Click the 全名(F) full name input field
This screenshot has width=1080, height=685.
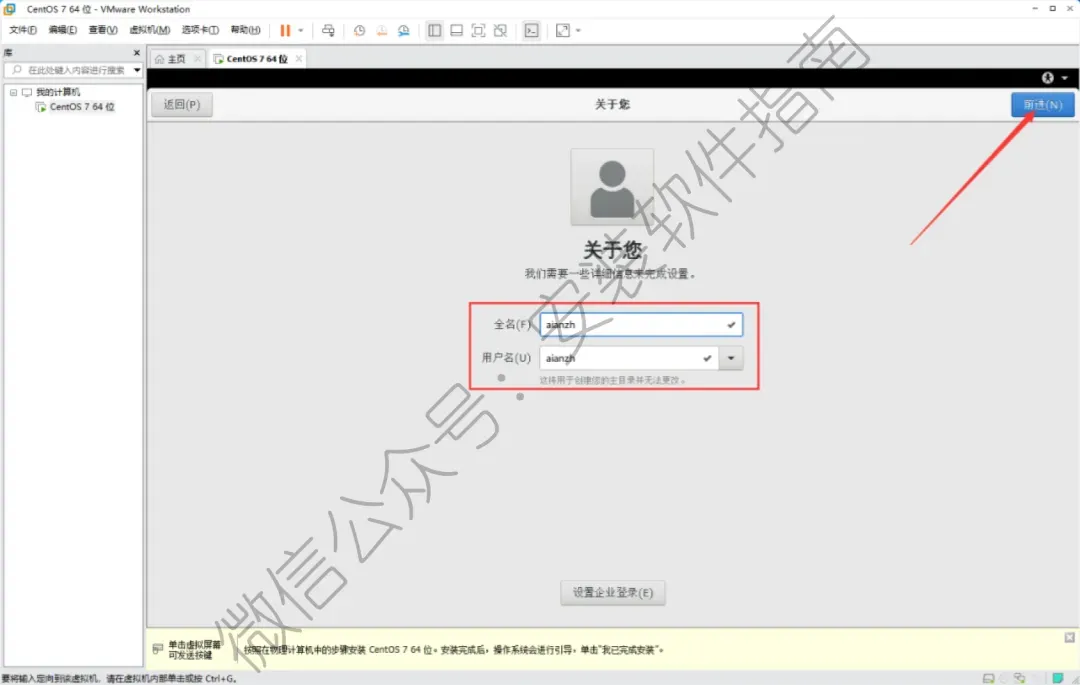641,324
